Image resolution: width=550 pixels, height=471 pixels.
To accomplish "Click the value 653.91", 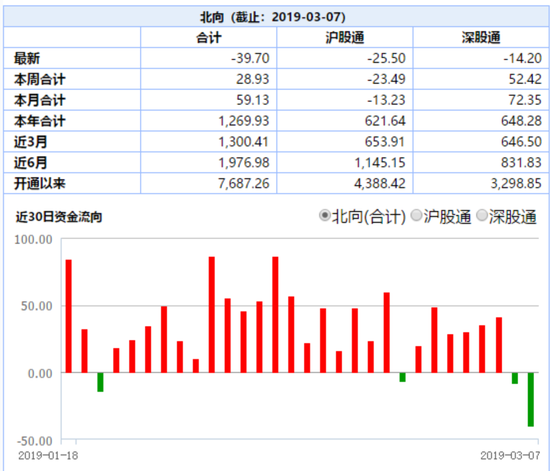I will click(x=385, y=142).
